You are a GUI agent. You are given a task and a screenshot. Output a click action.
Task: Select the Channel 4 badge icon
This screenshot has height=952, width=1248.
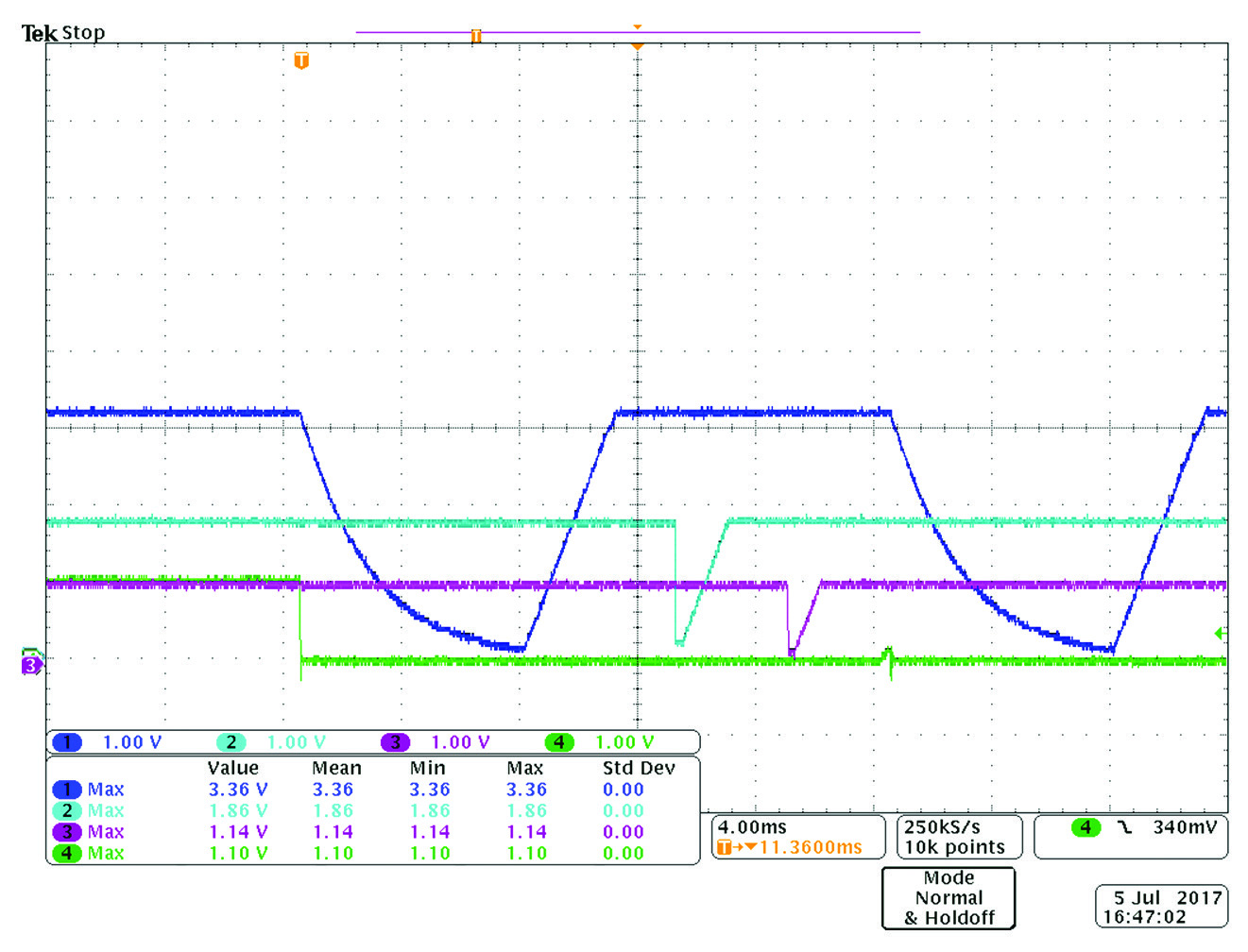coord(557,742)
